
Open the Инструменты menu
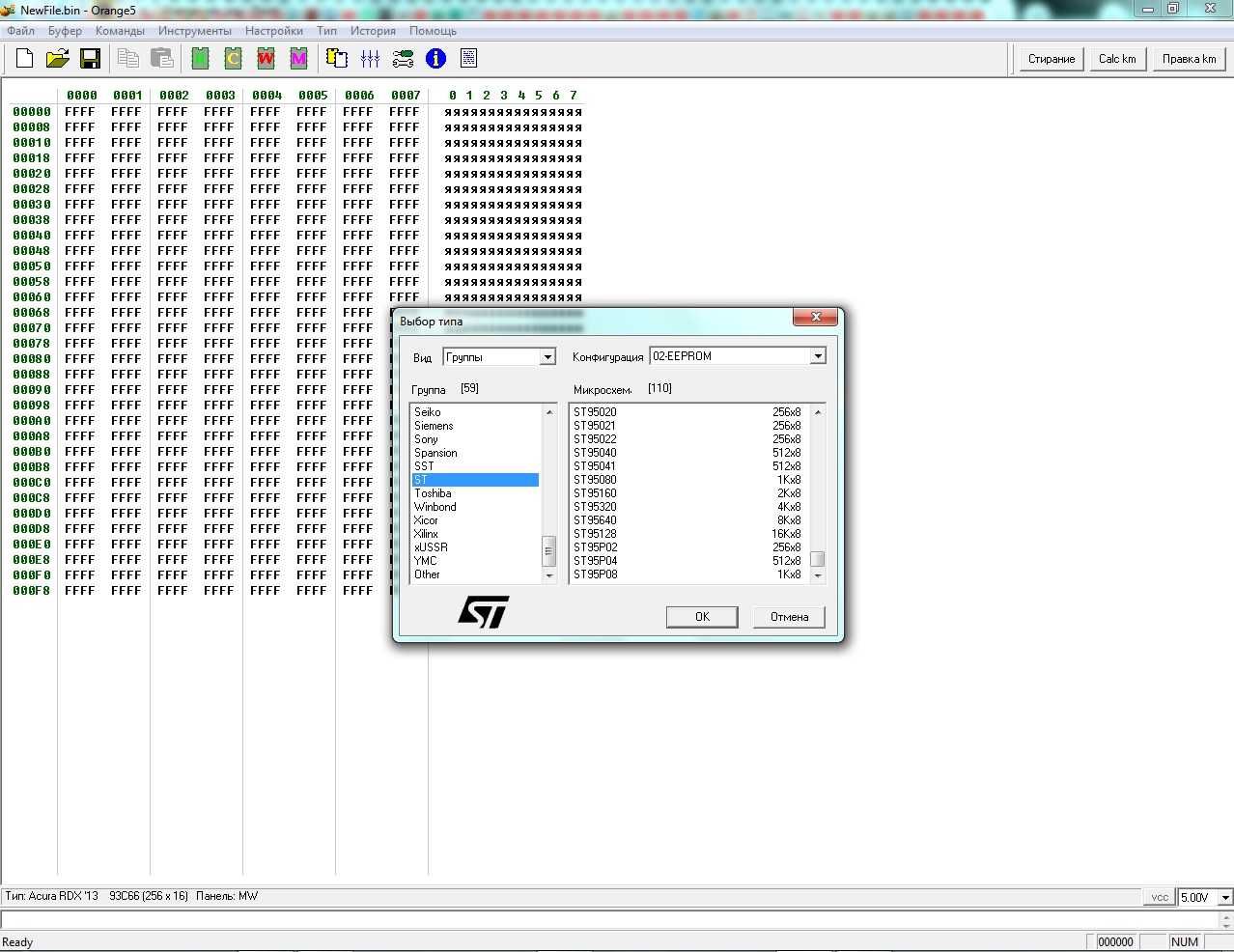[x=195, y=31]
